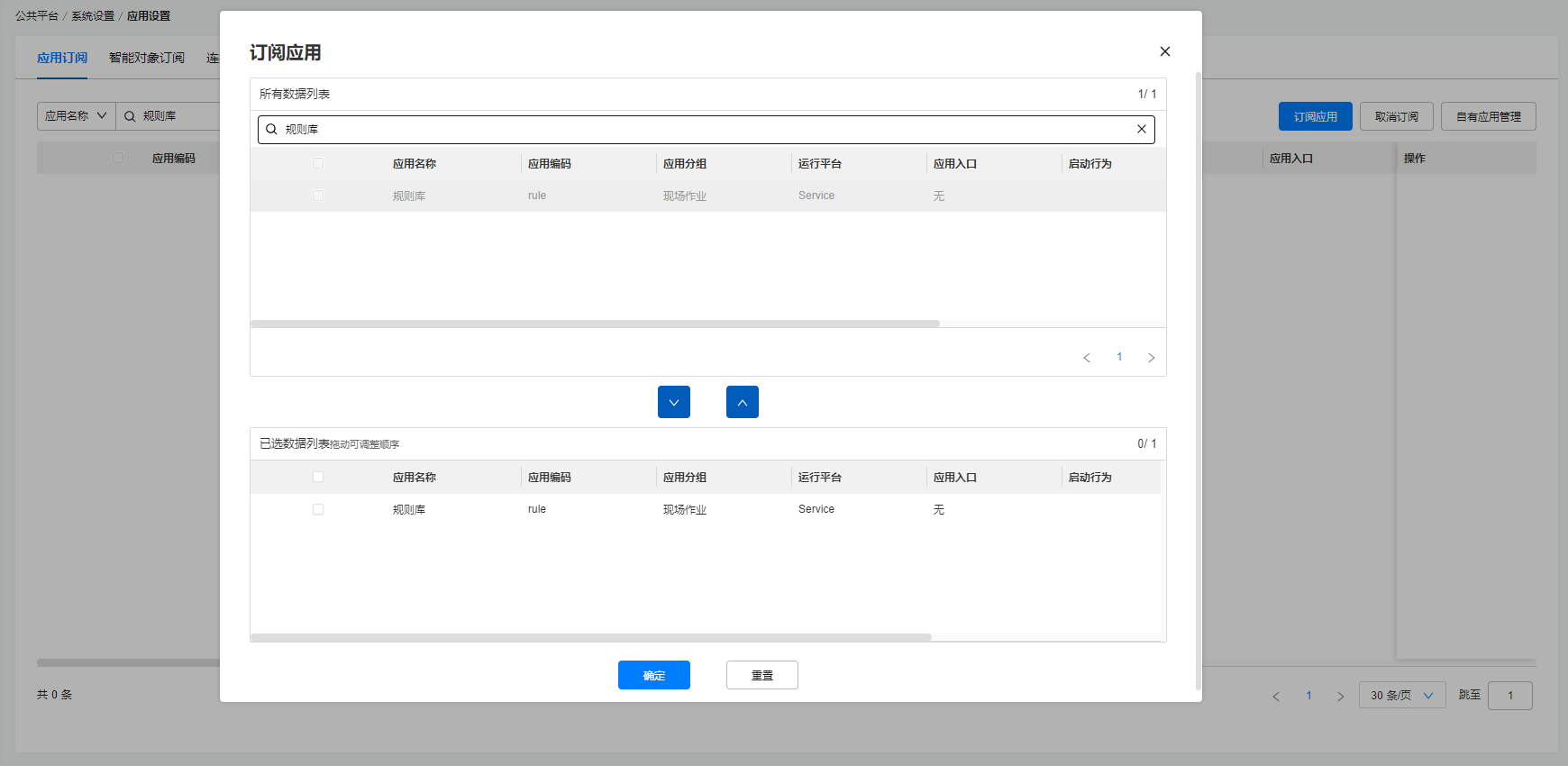Viewport: 1568px width, 766px height.
Task: Open the 30 条/页 page size dropdown
Action: coord(1402,696)
